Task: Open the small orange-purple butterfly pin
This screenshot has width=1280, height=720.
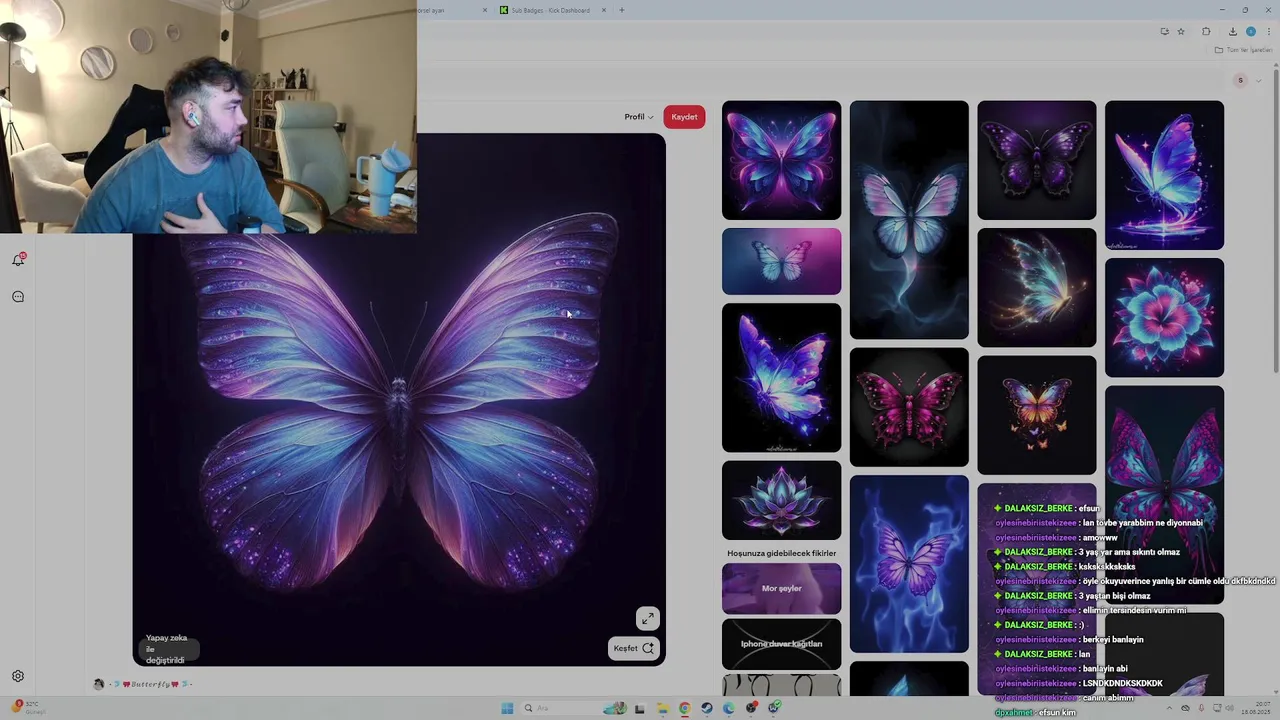Action: pos(1036,415)
